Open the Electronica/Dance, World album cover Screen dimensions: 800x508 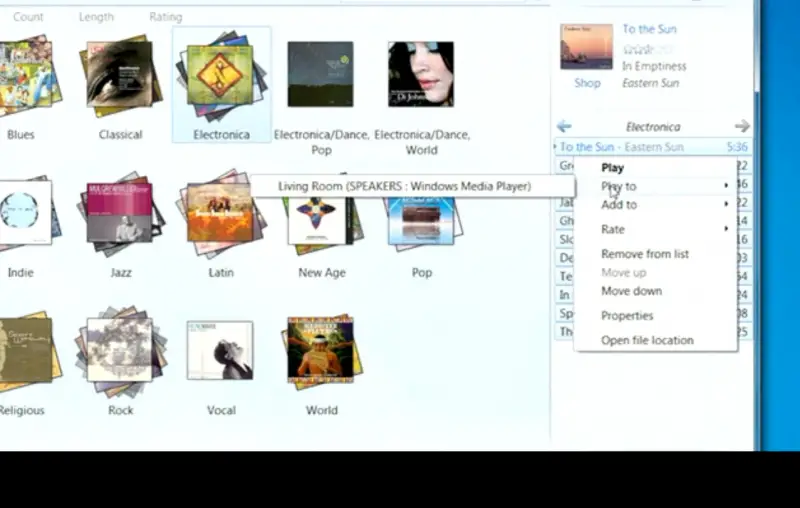[421, 74]
